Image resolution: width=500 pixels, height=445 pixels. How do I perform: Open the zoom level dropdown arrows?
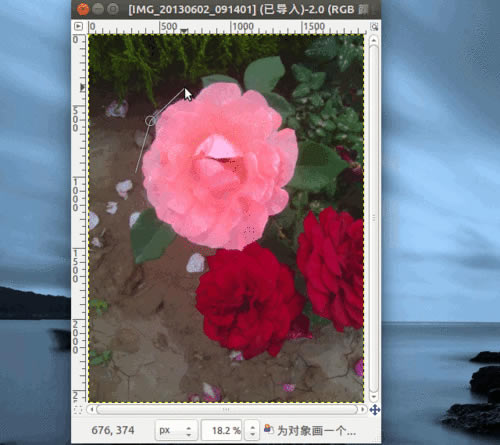click(252, 430)
